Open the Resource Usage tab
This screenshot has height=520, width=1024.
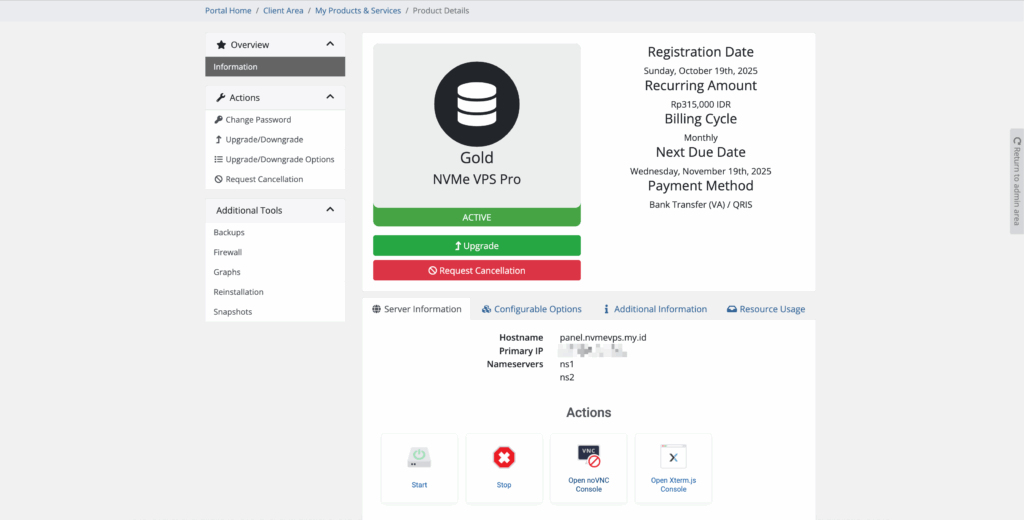point(765,309)
